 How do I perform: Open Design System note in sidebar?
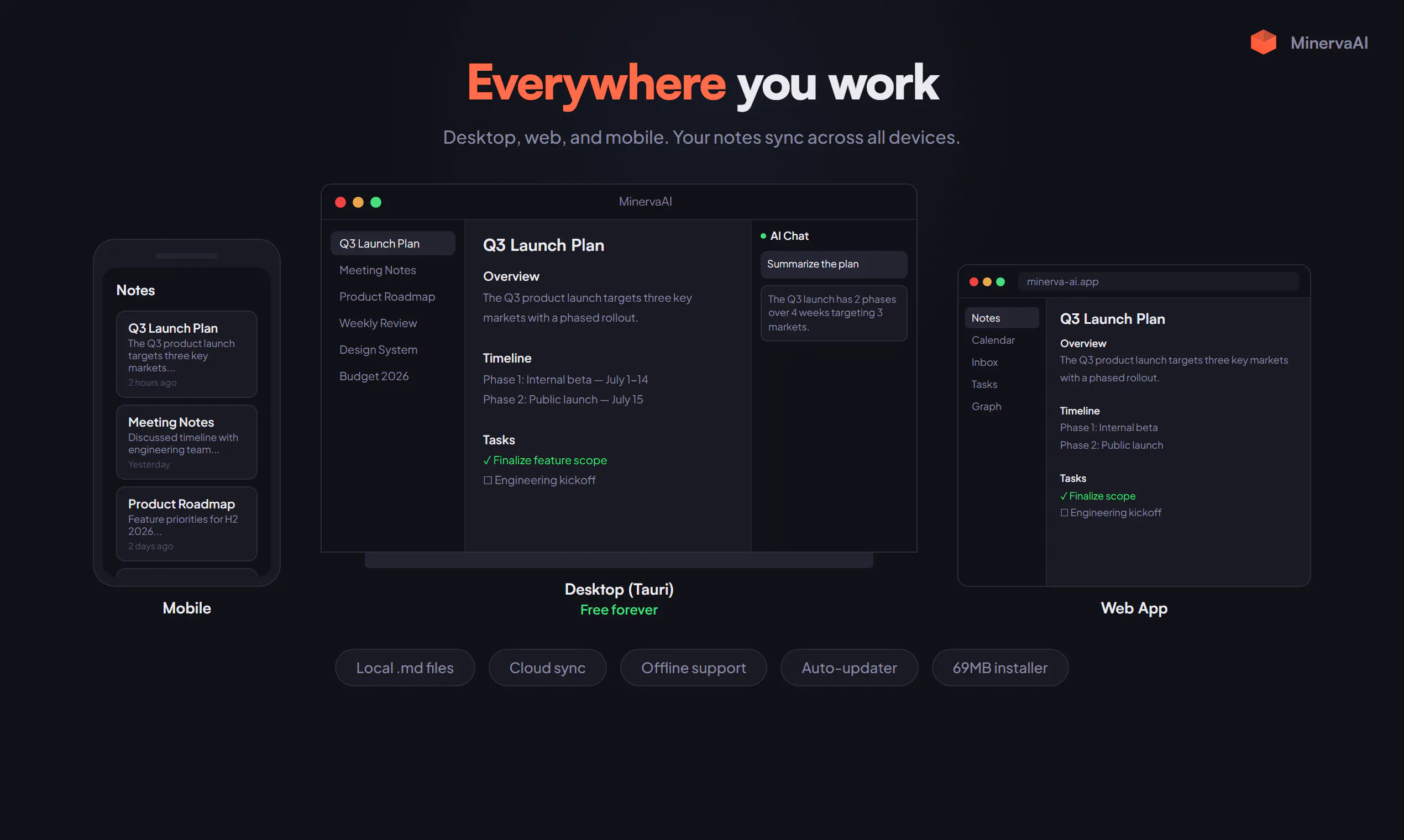coord(393,350)
